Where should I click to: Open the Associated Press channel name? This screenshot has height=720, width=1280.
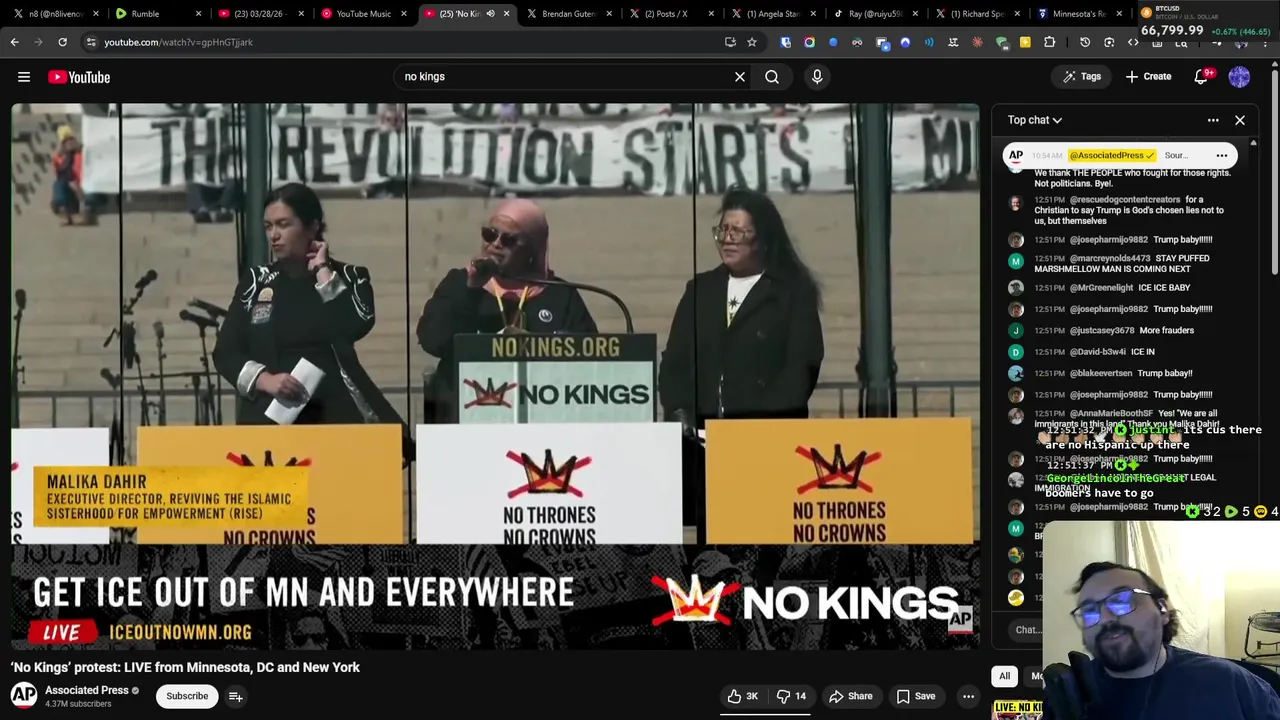tap(86, 690)
